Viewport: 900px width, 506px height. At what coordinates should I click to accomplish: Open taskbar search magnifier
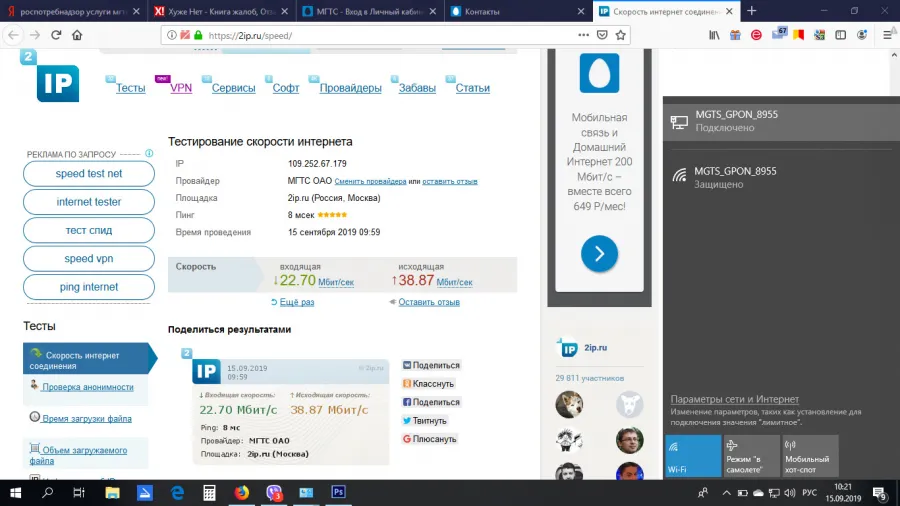48,493
